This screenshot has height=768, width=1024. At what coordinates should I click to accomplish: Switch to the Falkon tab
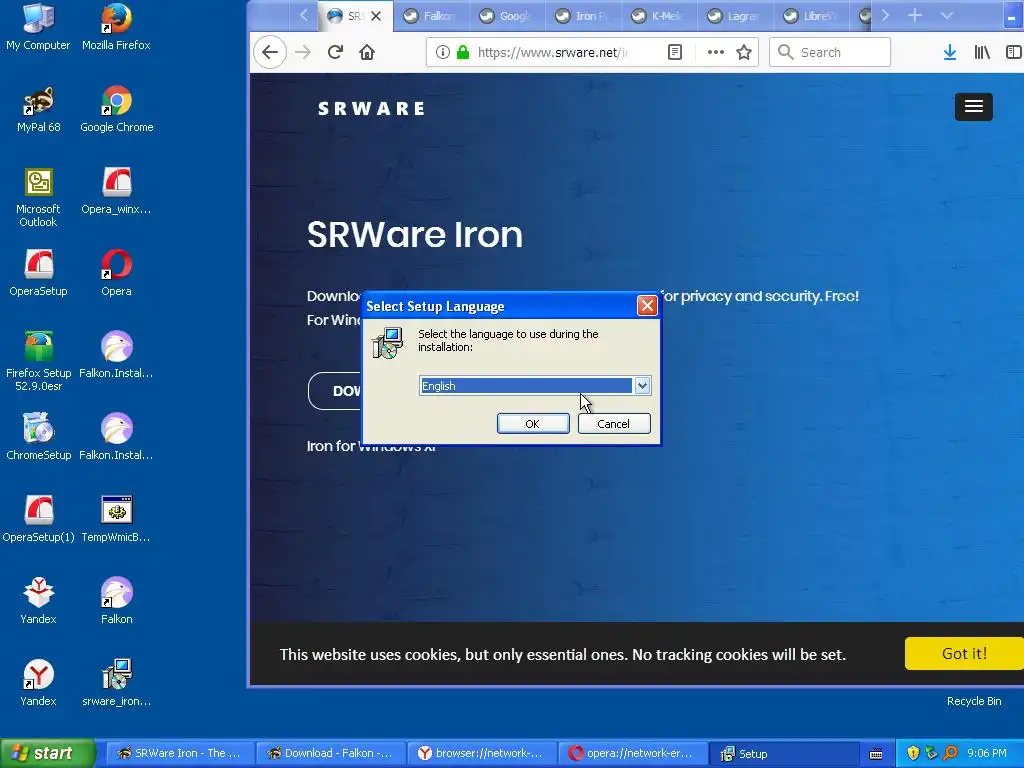pyautogui.click(x=430, y=16)
